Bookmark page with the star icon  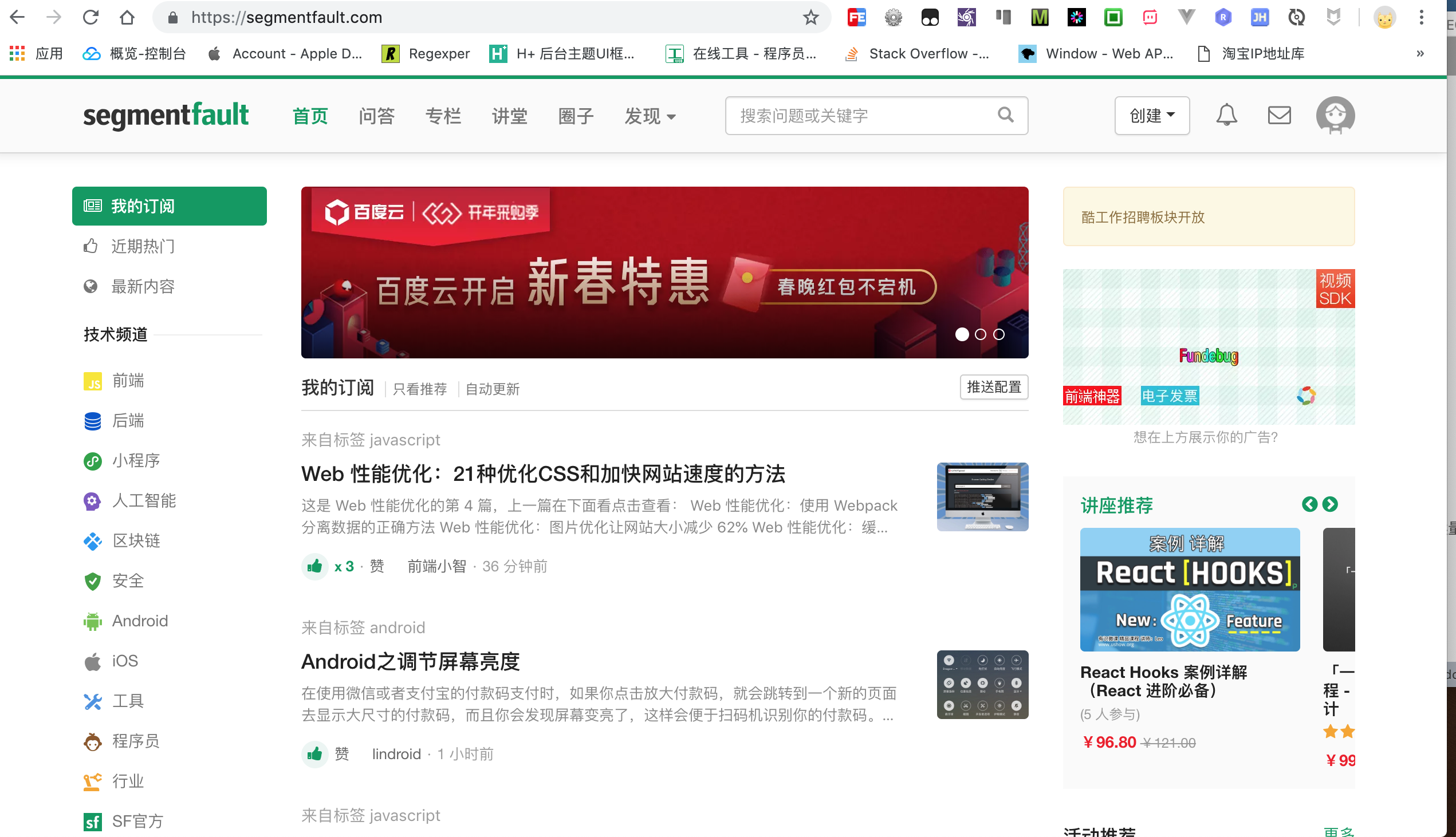click(x=811, y=18)
